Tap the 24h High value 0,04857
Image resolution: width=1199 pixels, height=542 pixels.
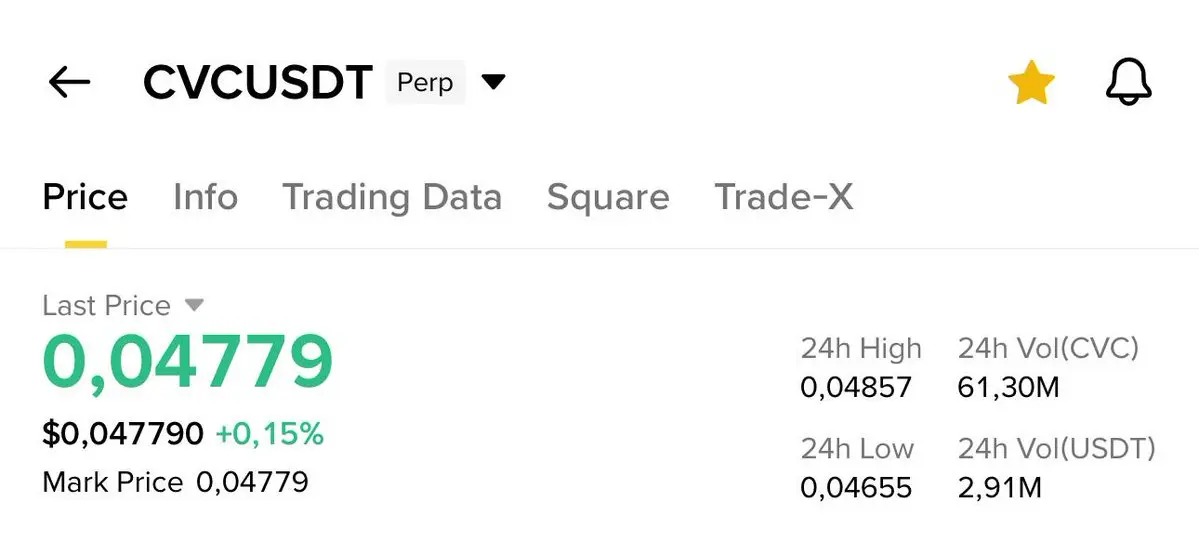tap(856, 387)
